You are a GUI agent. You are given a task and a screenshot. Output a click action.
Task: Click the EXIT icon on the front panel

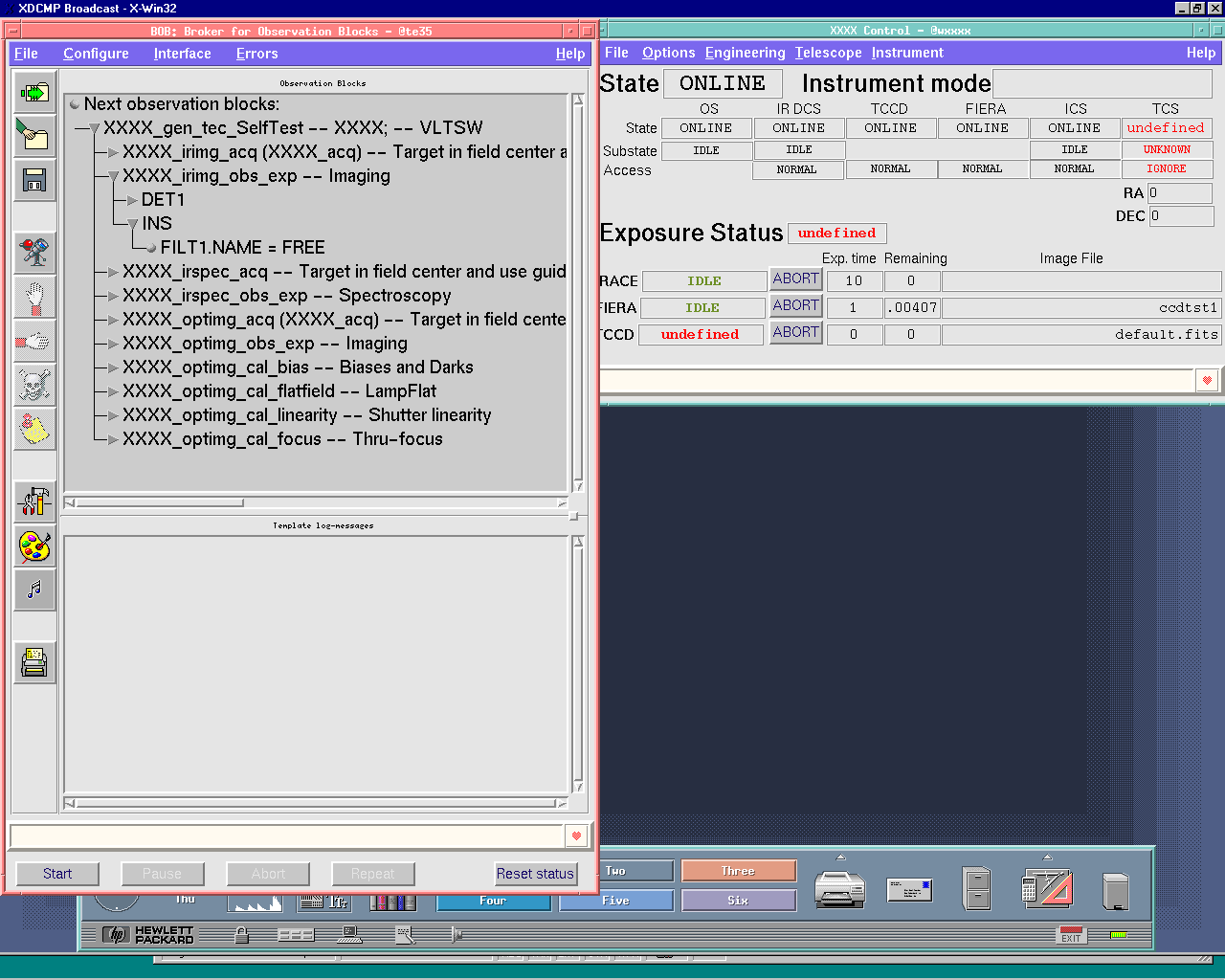(x=1071, y=935)
